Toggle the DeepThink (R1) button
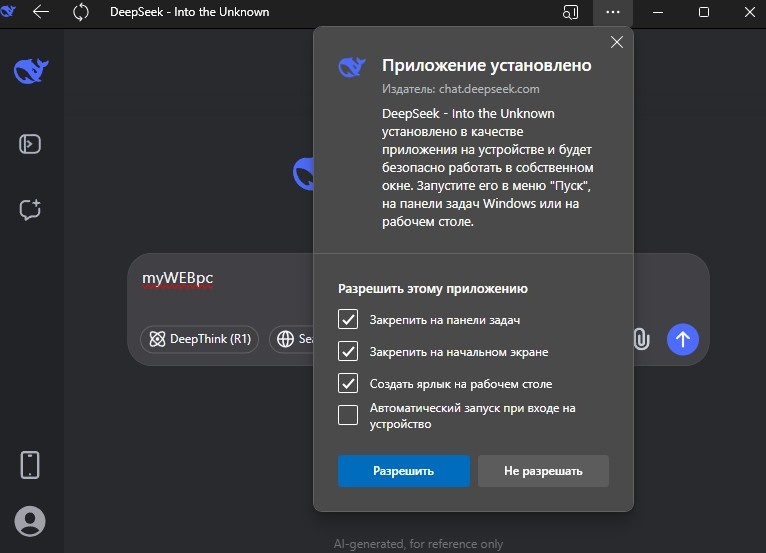 coord(199,339)
